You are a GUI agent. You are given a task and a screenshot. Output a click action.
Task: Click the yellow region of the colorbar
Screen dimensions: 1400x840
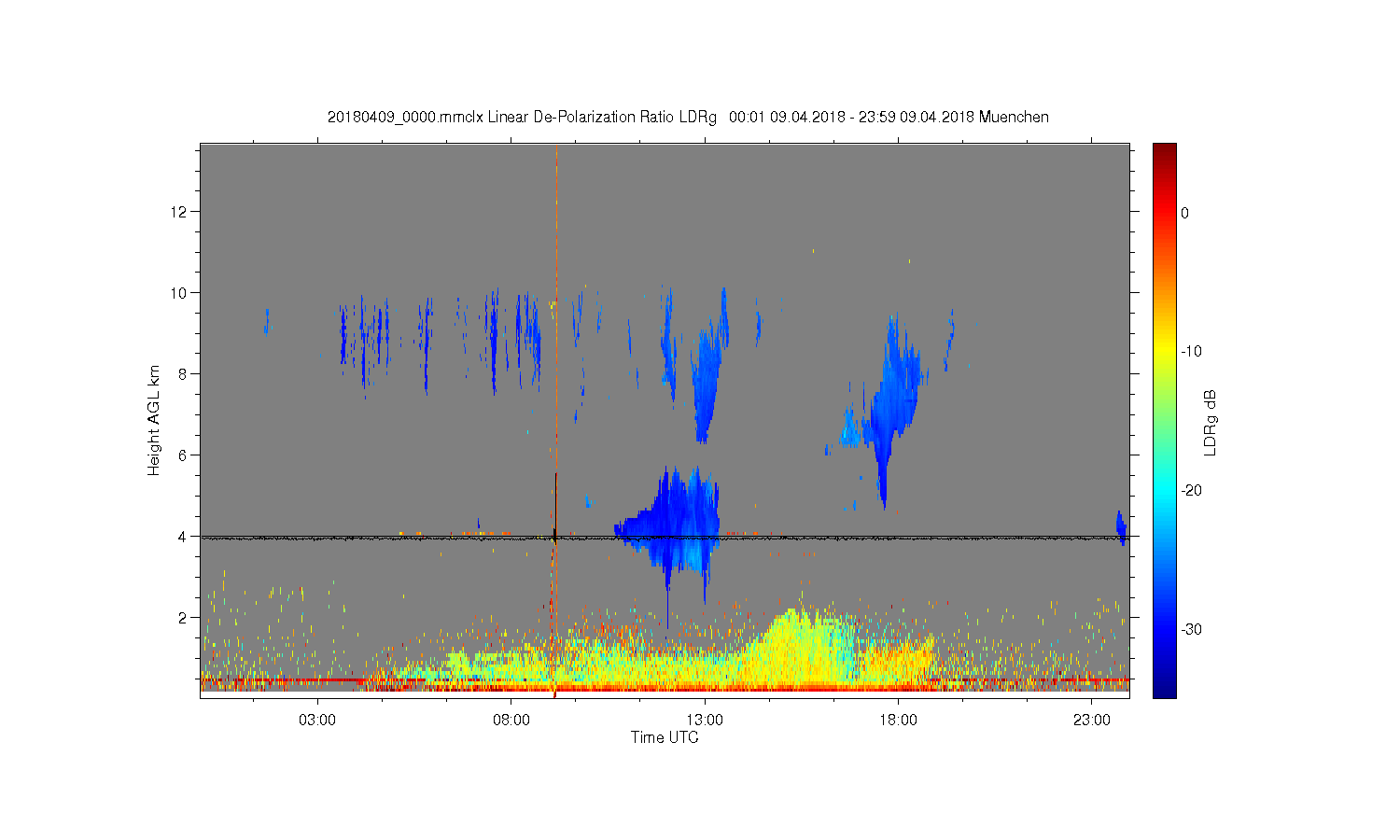coord(1164,350)
